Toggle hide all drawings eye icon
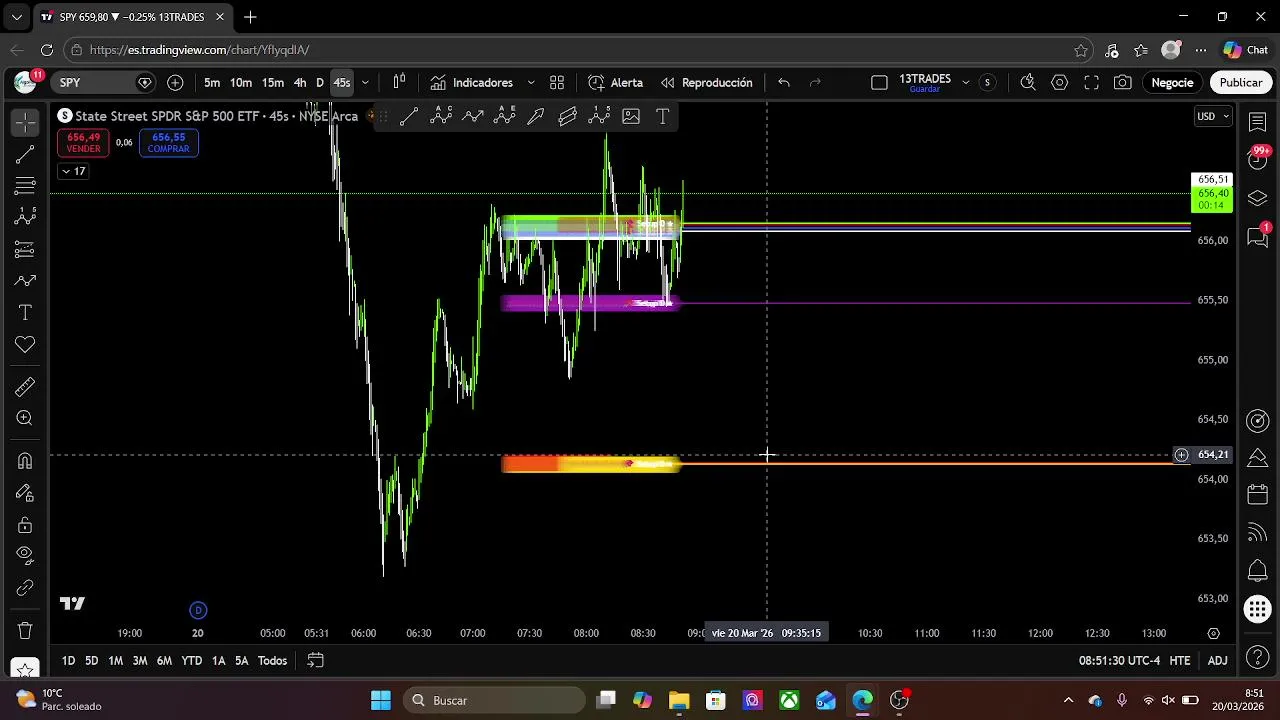The image size is (1280, 720). [25, 555]
